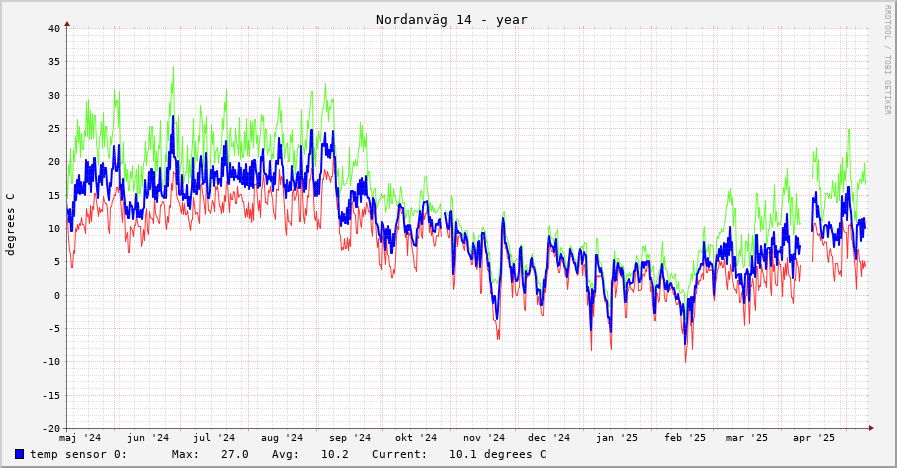Click the 'dec '24' x-axis label
The width and height of the screenshot is (897, 468).
tap(549, 438)
